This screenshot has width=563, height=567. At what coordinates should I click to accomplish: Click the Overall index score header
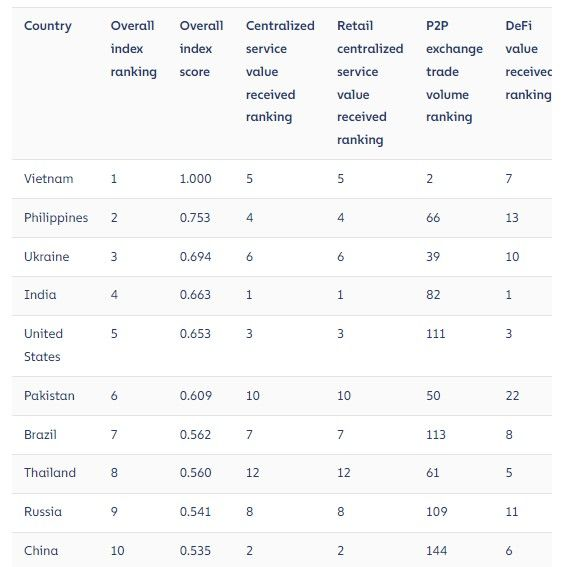tap(201, 49)
